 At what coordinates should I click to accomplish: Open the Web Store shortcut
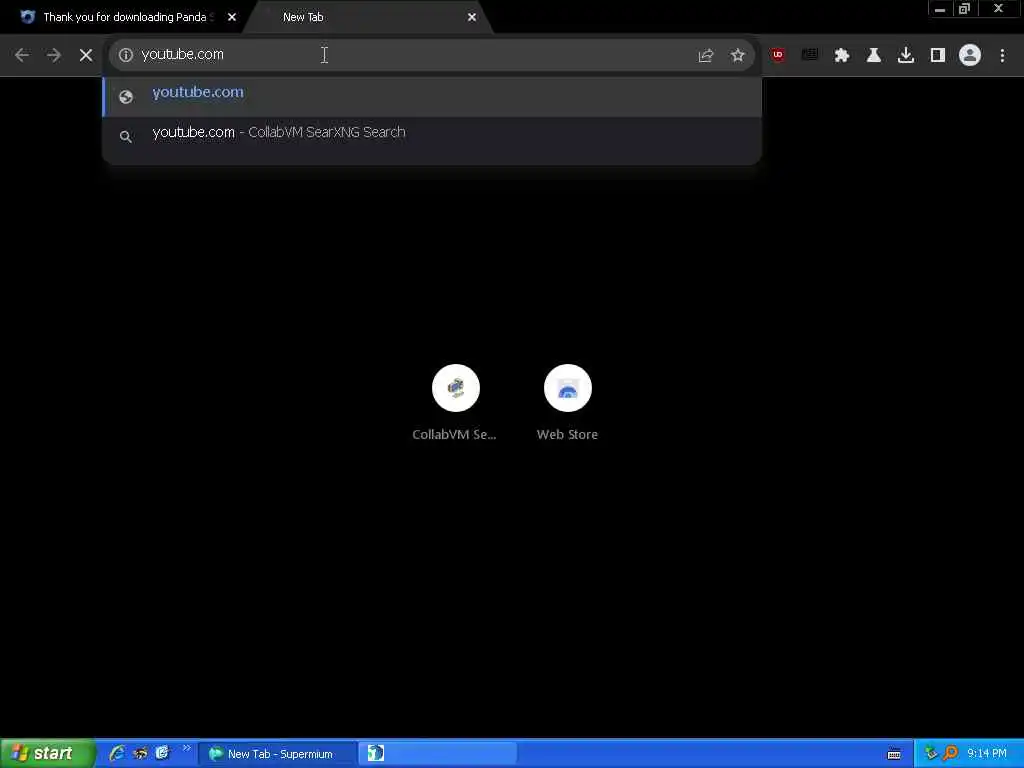tap(568, 403)
